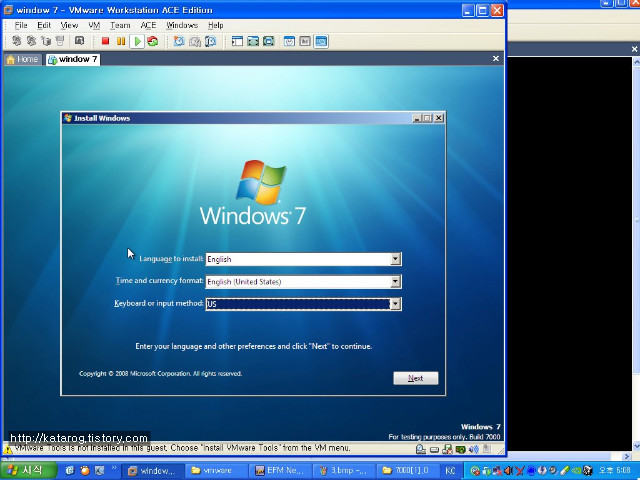Open the EFM Ne... taskbar item
This screenshot has width=640, height=480.
[280, 471]
